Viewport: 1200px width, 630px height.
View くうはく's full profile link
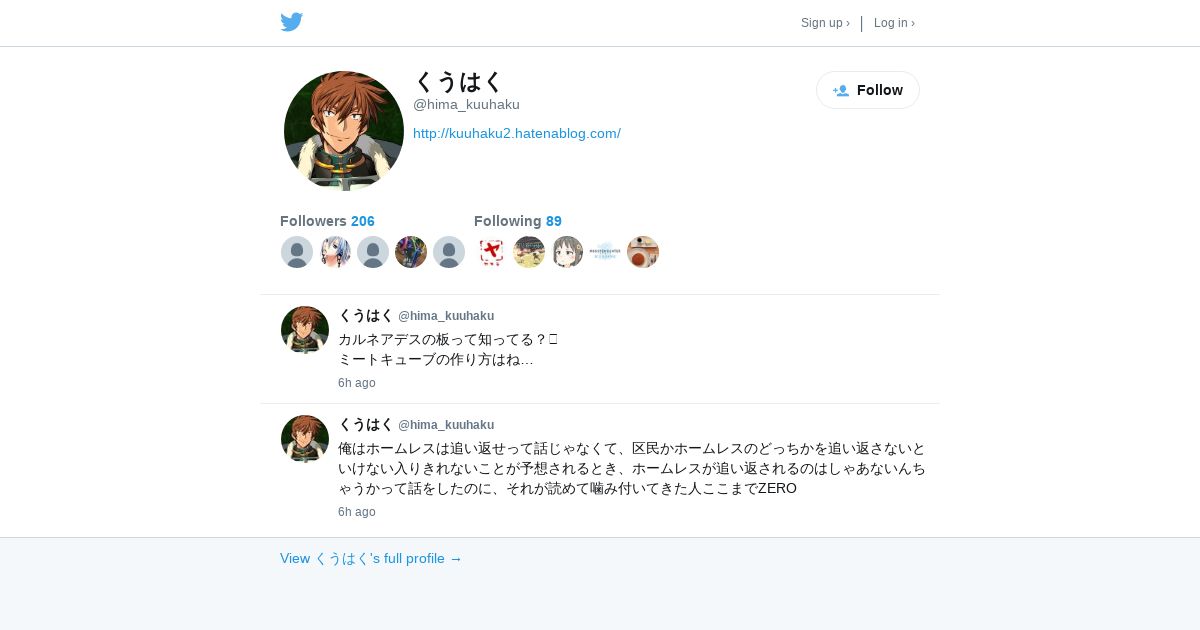[371, 558]
